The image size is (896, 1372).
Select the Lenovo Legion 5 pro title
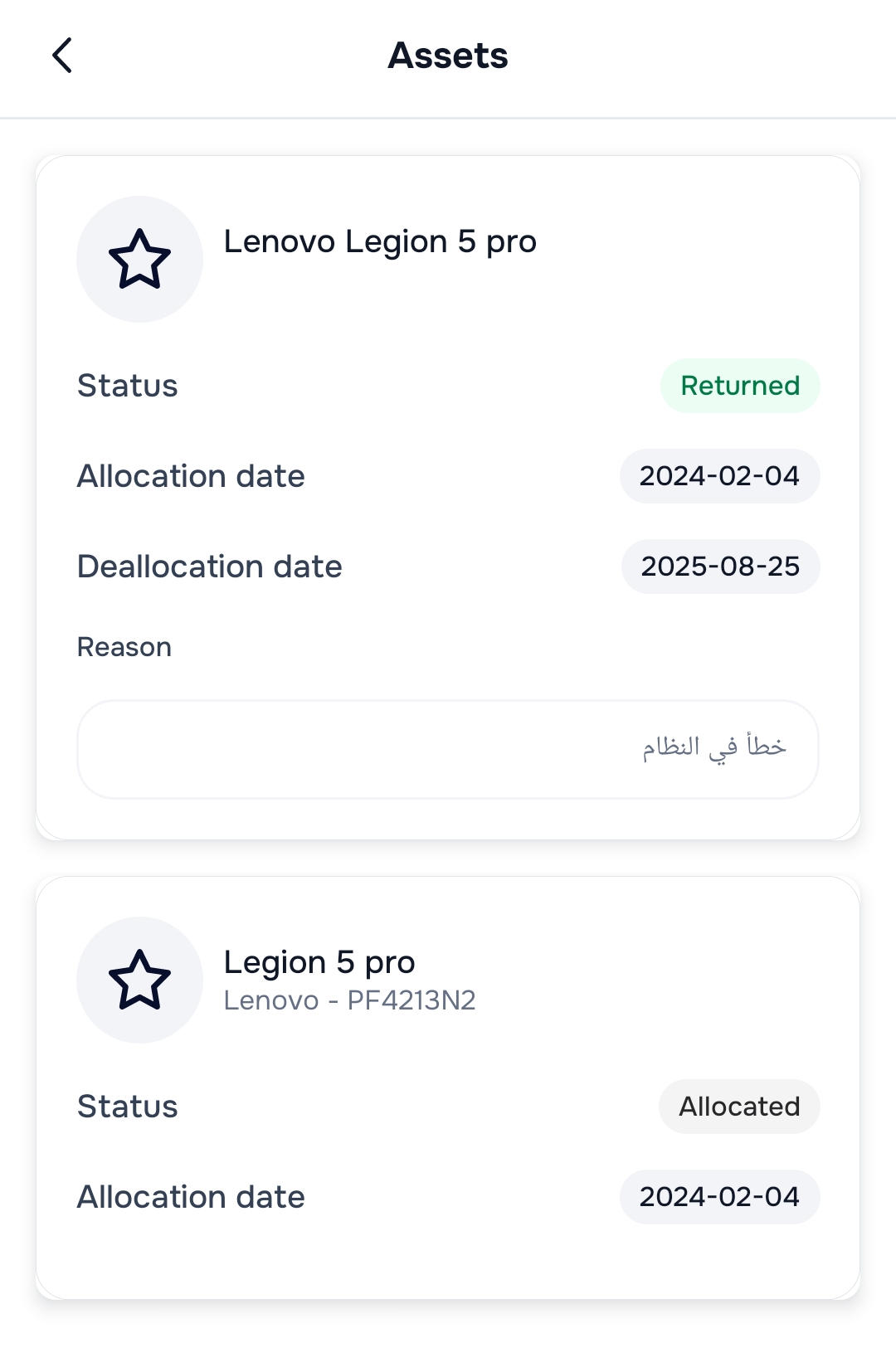point(380,242)
